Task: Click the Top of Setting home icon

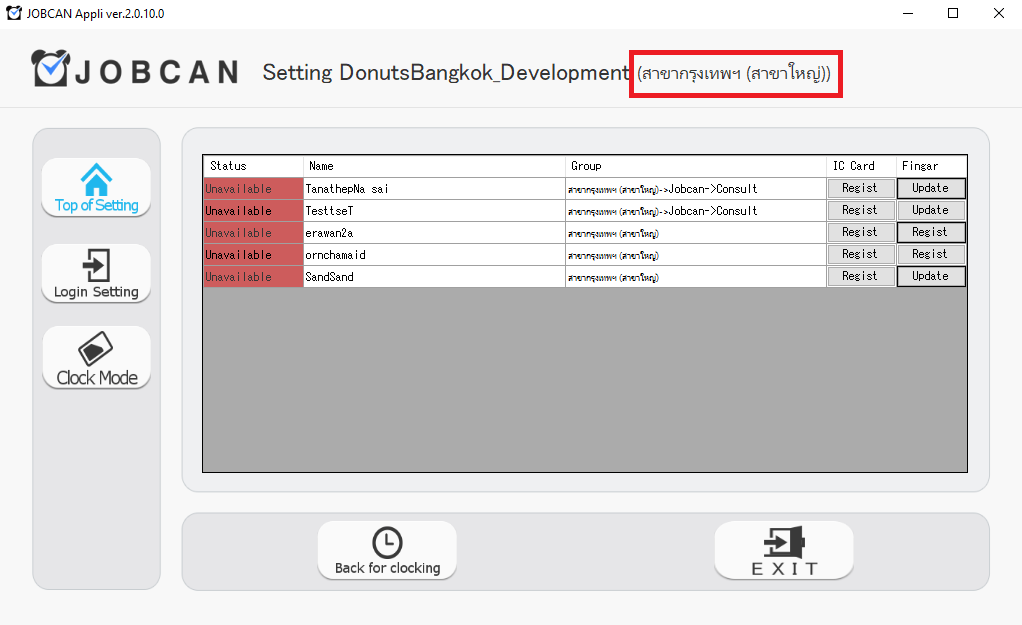Action: coord(96,180)
